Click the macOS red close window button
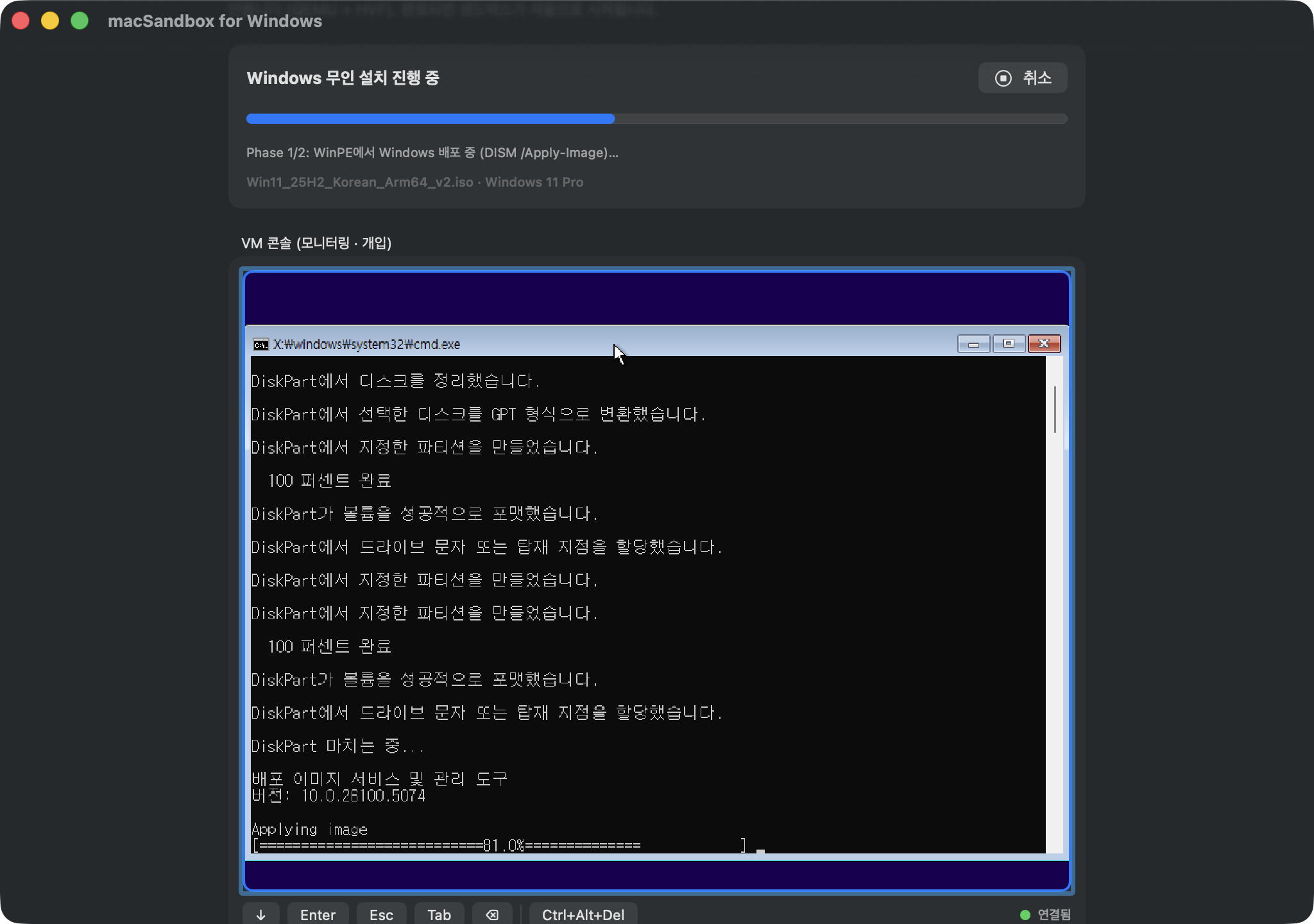Screen dimensions: 1314x924 pos(21,21)
